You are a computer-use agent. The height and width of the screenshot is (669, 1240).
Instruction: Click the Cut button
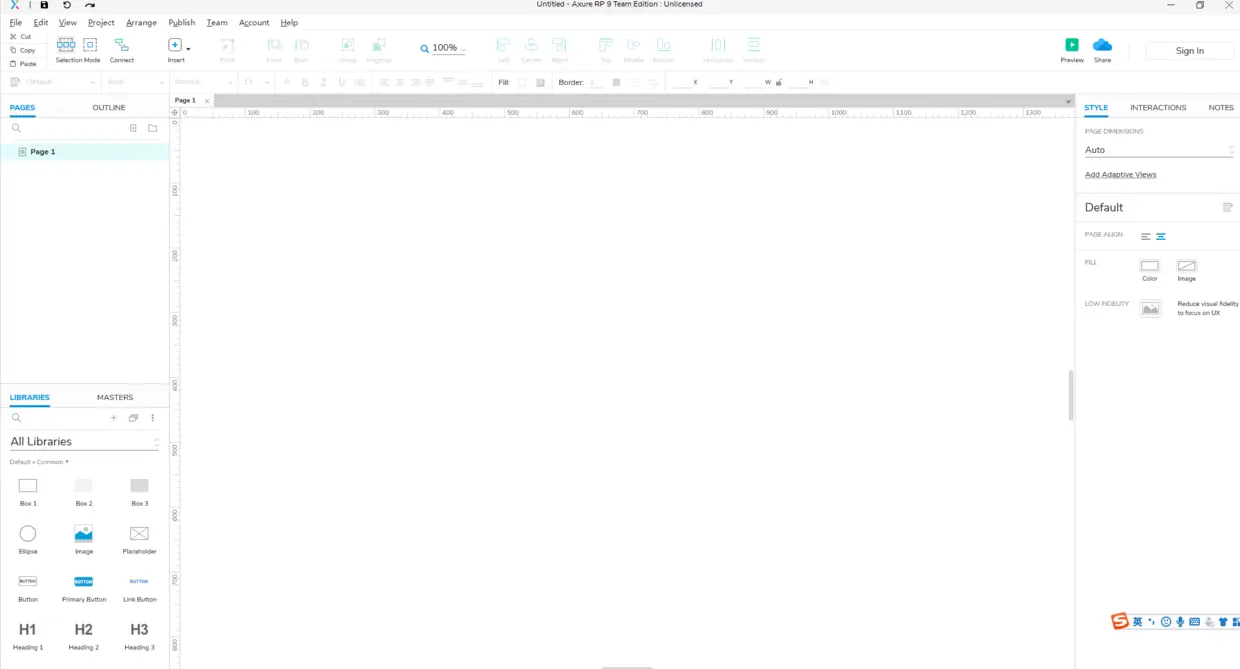point(21,36)
